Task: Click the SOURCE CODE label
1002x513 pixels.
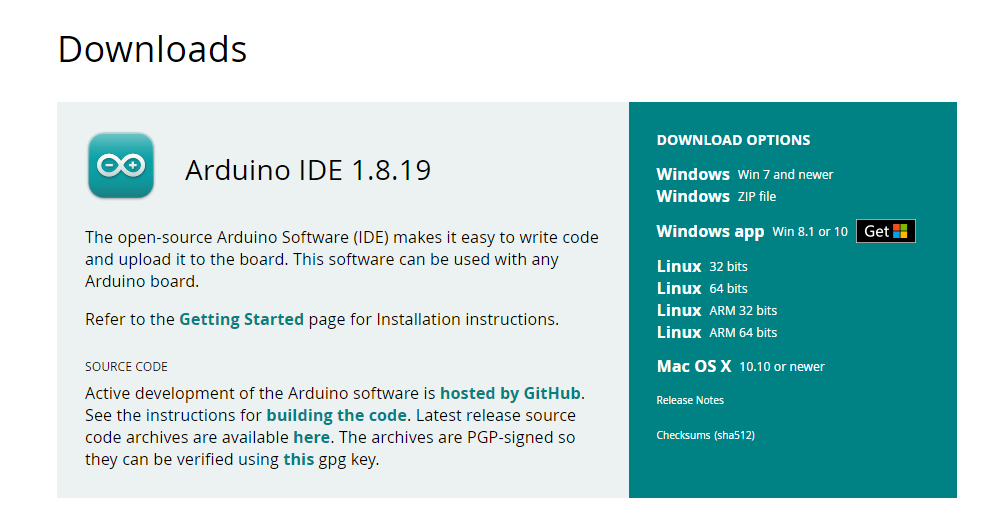Action: [x=127, y=367]
